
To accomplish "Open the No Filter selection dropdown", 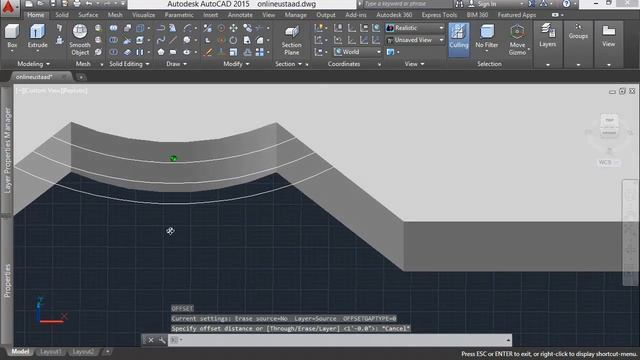I will [487, 37].
